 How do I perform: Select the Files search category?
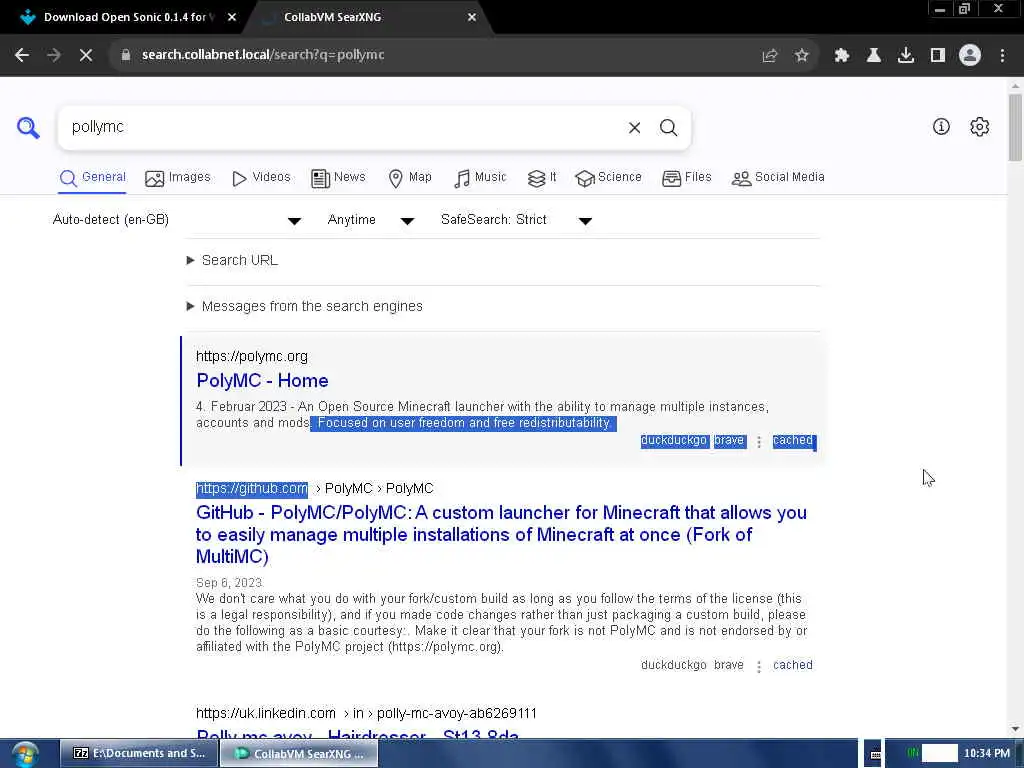pyautogui.click(x=686, y=178)
